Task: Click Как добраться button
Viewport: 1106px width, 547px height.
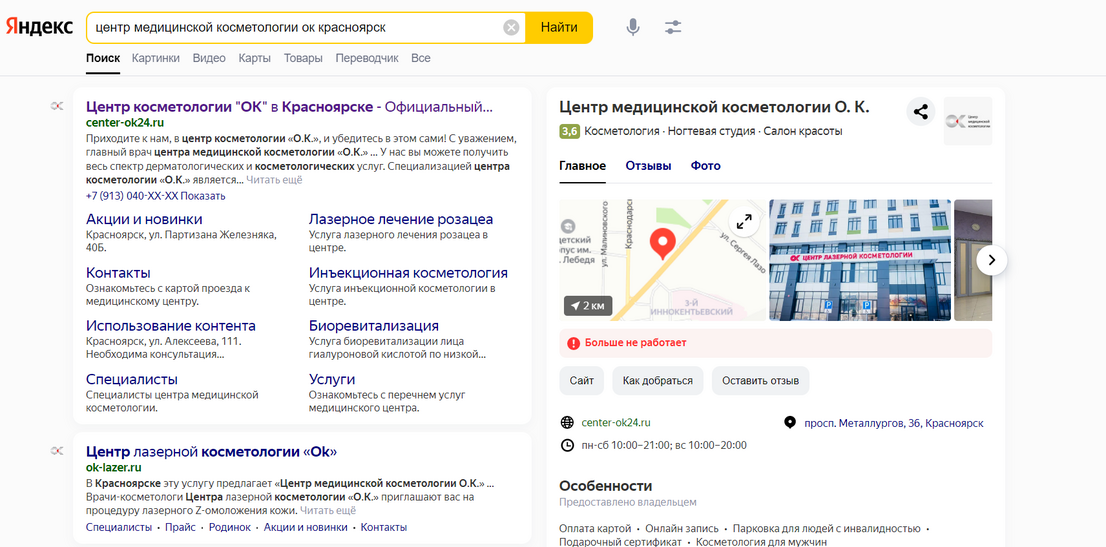Action: tap(657, 380)
